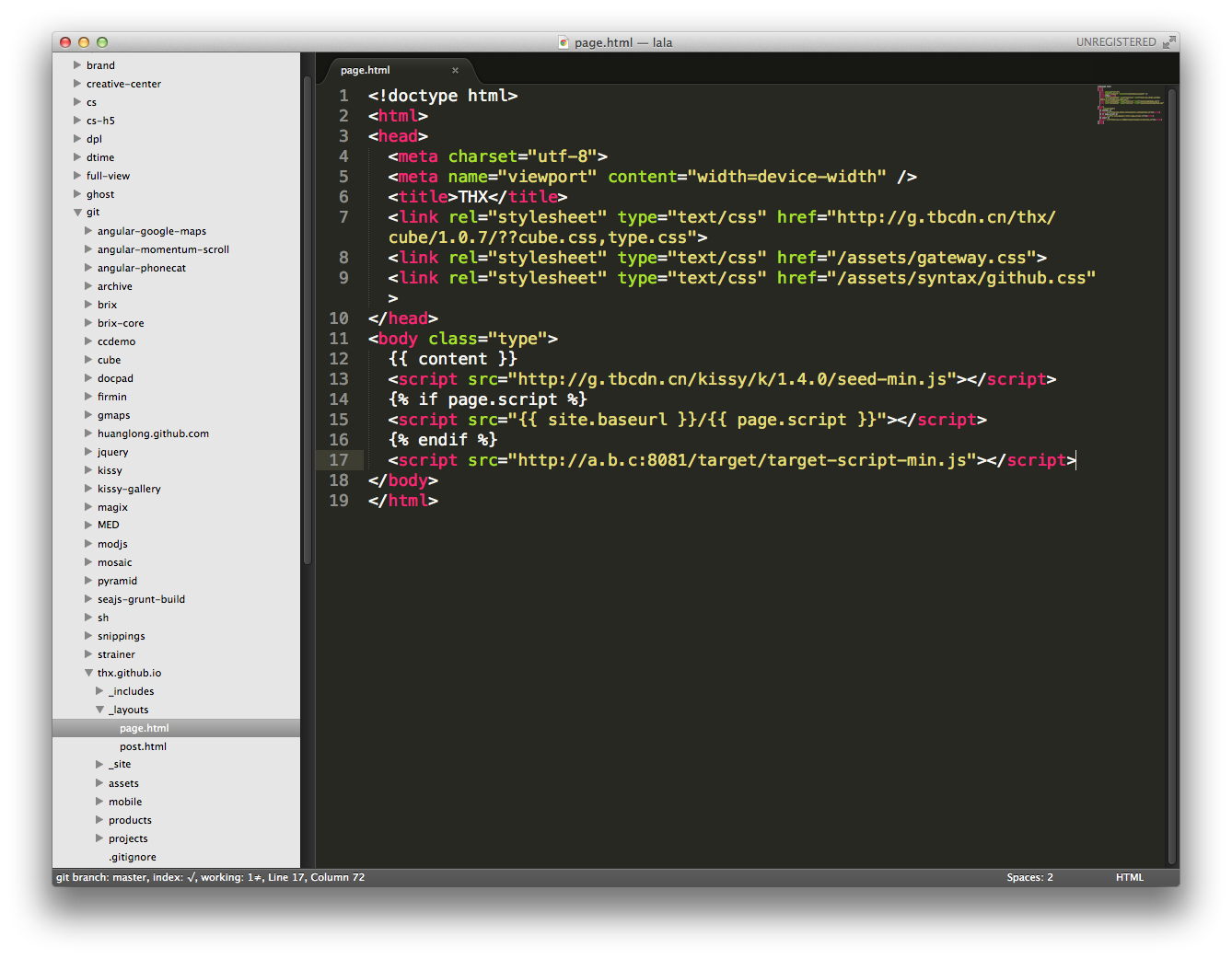
Task: Select the projects folder
Action: pyautogui.click(x=128, y=838)
